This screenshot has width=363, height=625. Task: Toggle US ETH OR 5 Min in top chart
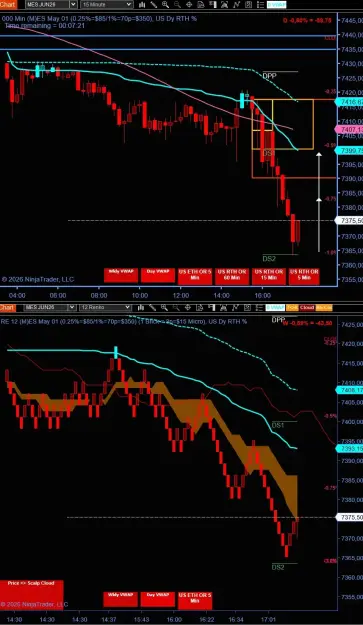coord(195,276)
